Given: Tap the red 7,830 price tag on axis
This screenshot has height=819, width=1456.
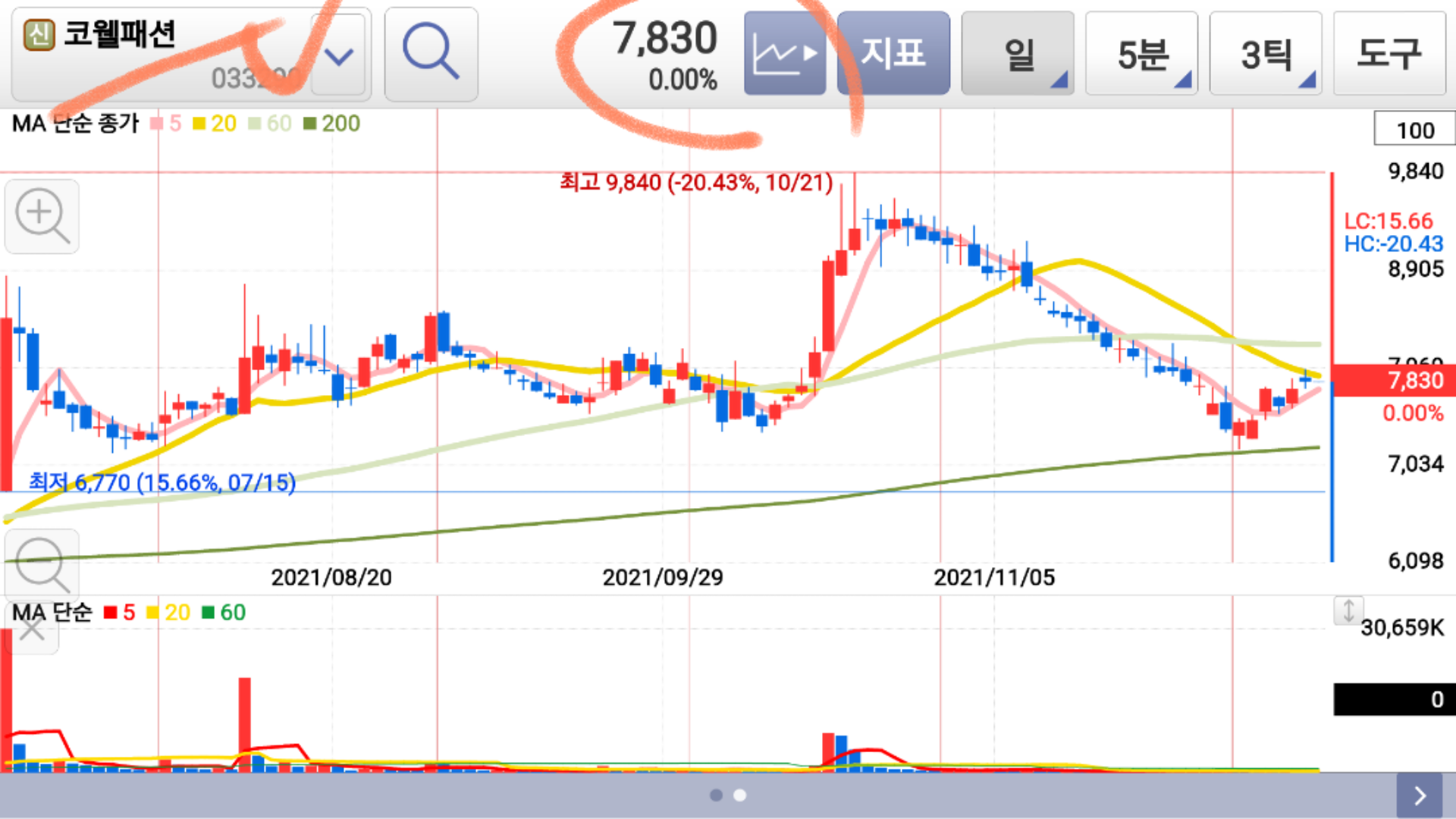Looking at the screenshot, I should click(1394, 380).
